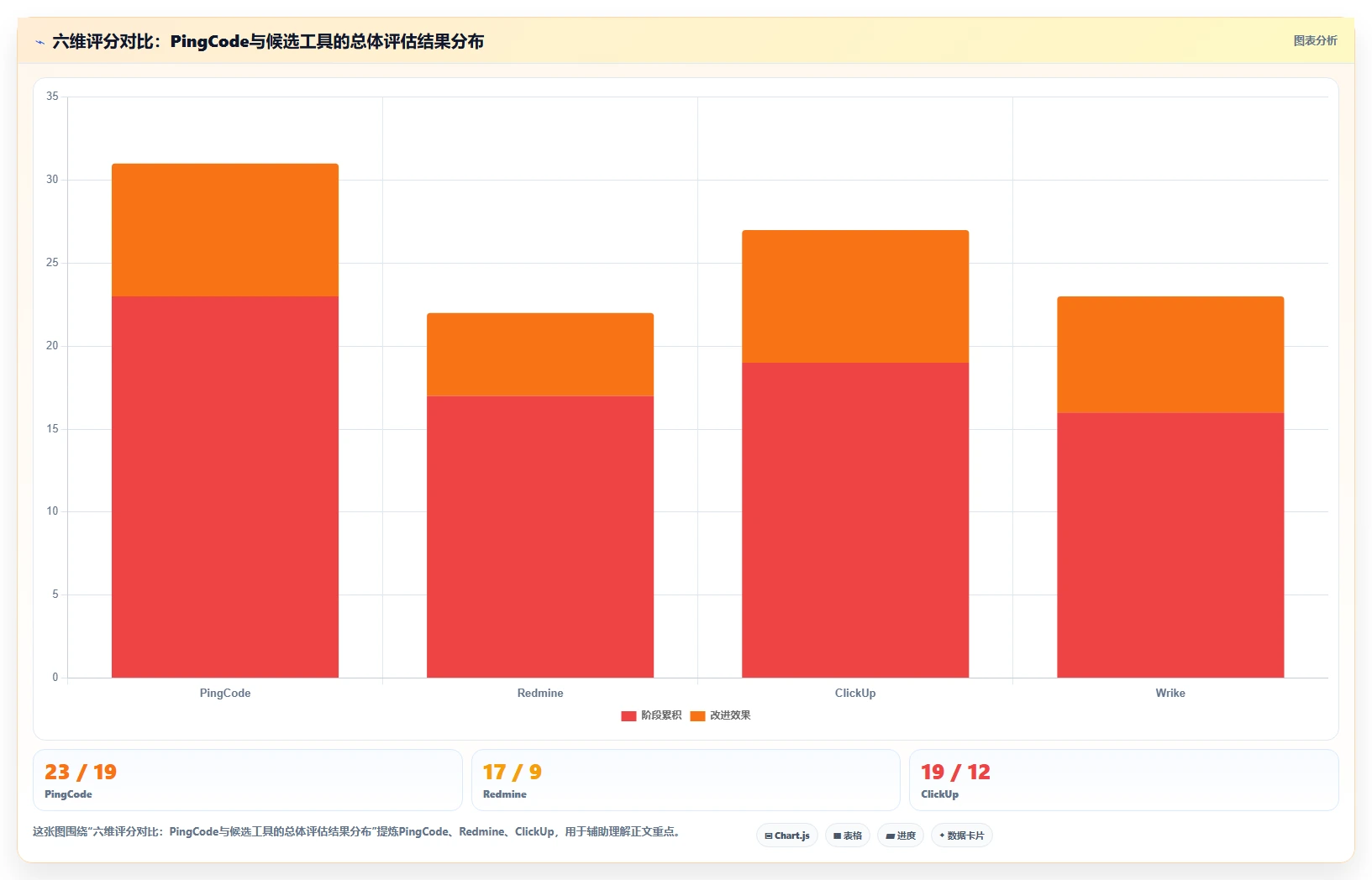Click the red Redmine bar segment
The image size is (1372, 880).
(540, 537)
